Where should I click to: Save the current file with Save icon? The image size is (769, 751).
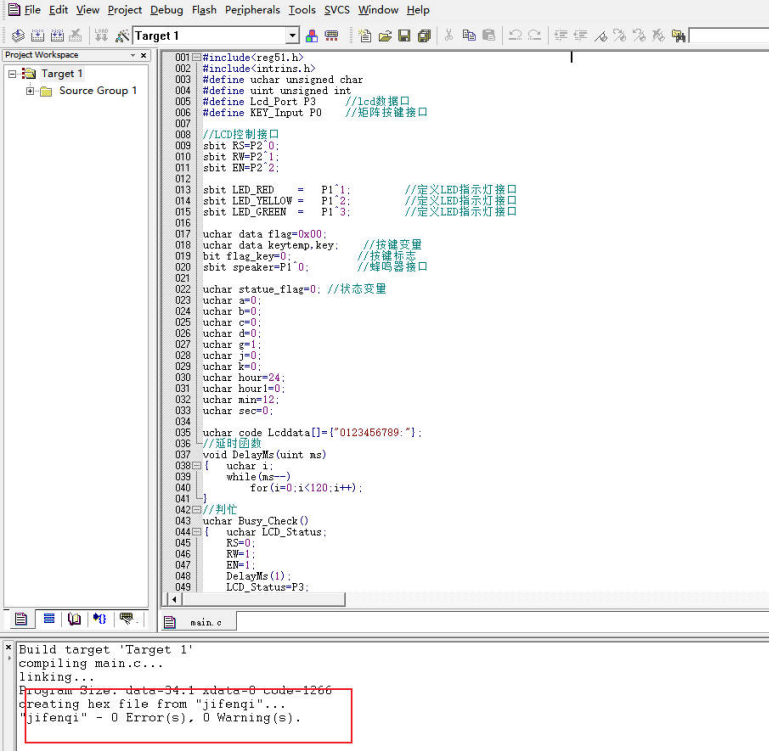coord(404,35)
